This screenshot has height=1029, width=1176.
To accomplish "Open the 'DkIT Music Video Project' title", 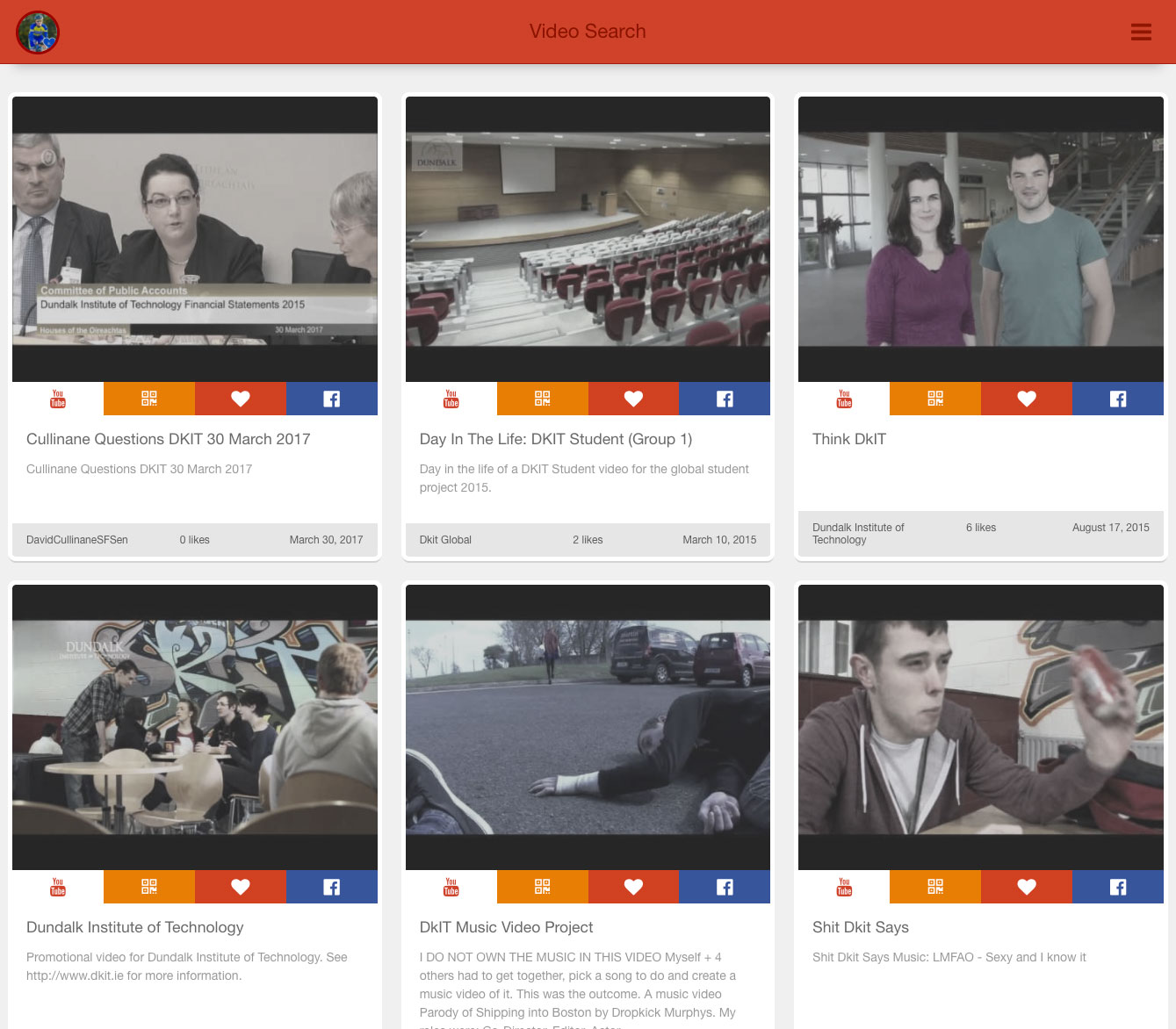I will click(x=506, y=927).
